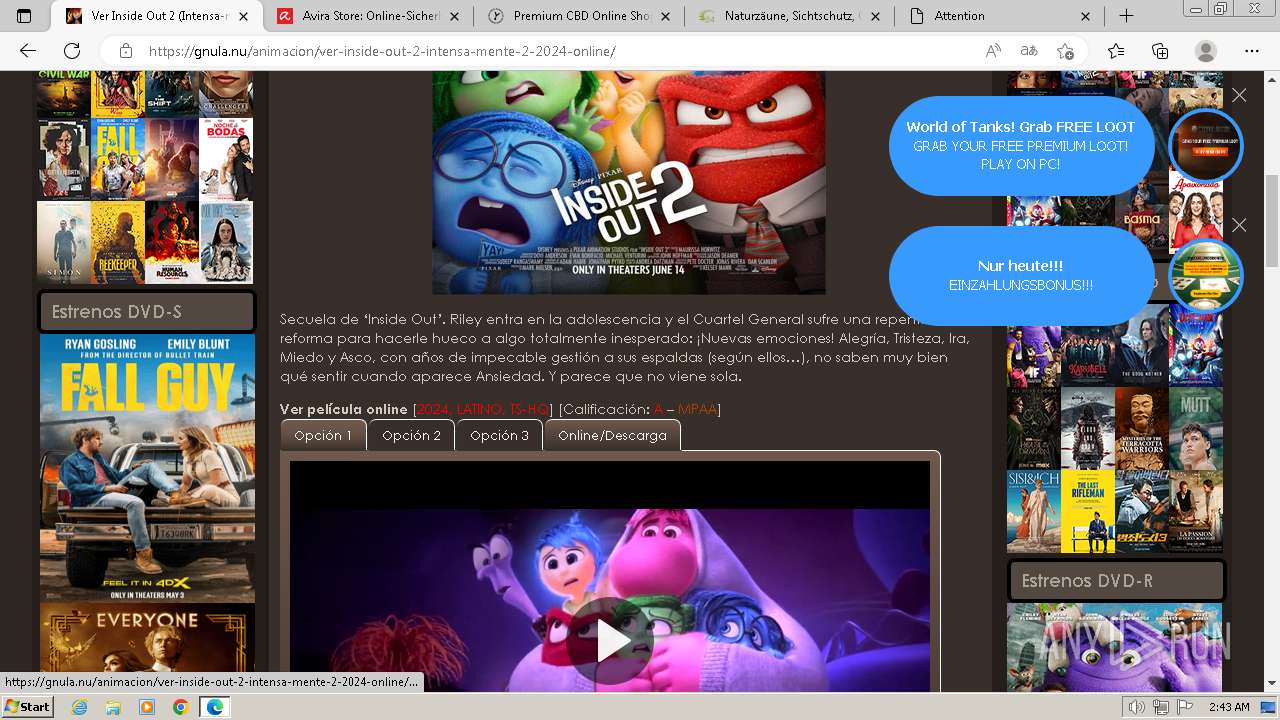Open the network icon in the system tray
This screenshot has height=720, width=1280.
[x=1161, y=707]
